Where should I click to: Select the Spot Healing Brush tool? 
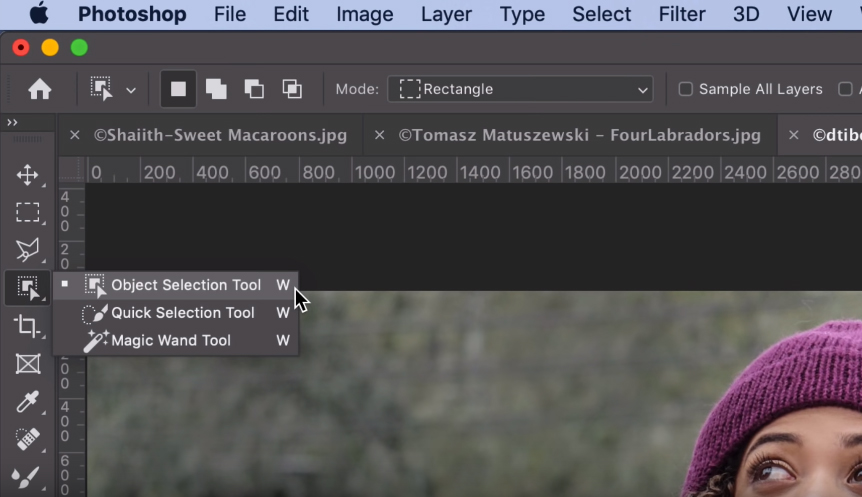tap(27, 439)
